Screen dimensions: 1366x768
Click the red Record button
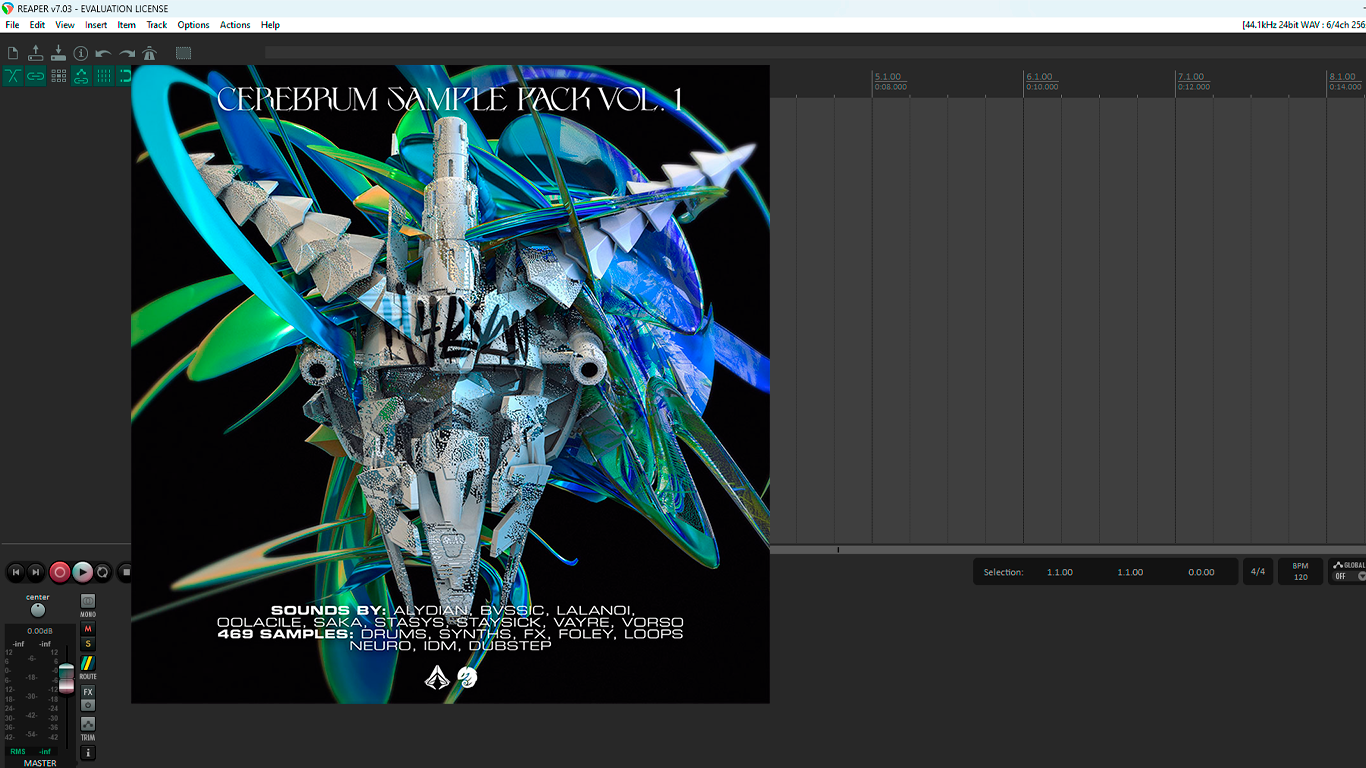coord(60,572)
